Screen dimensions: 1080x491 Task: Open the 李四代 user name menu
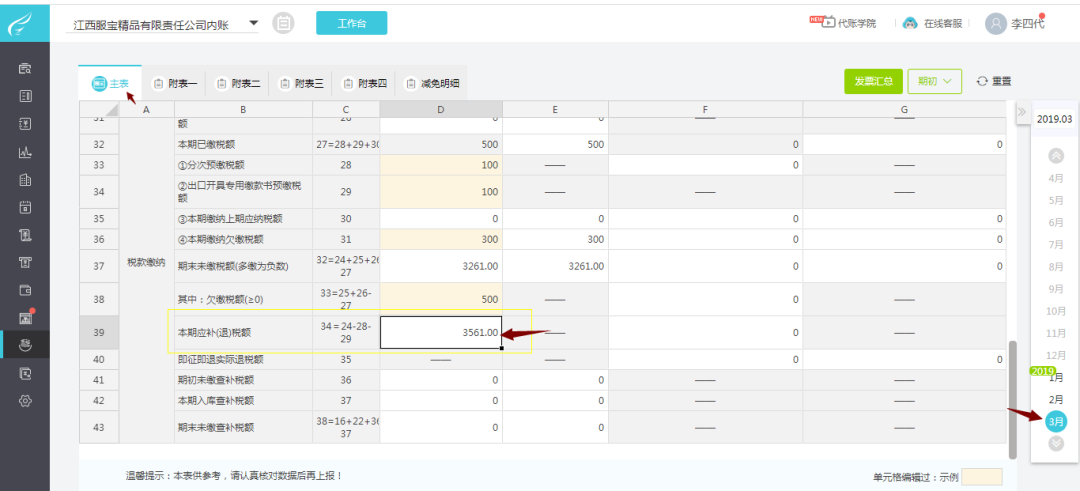[1027, 23]
